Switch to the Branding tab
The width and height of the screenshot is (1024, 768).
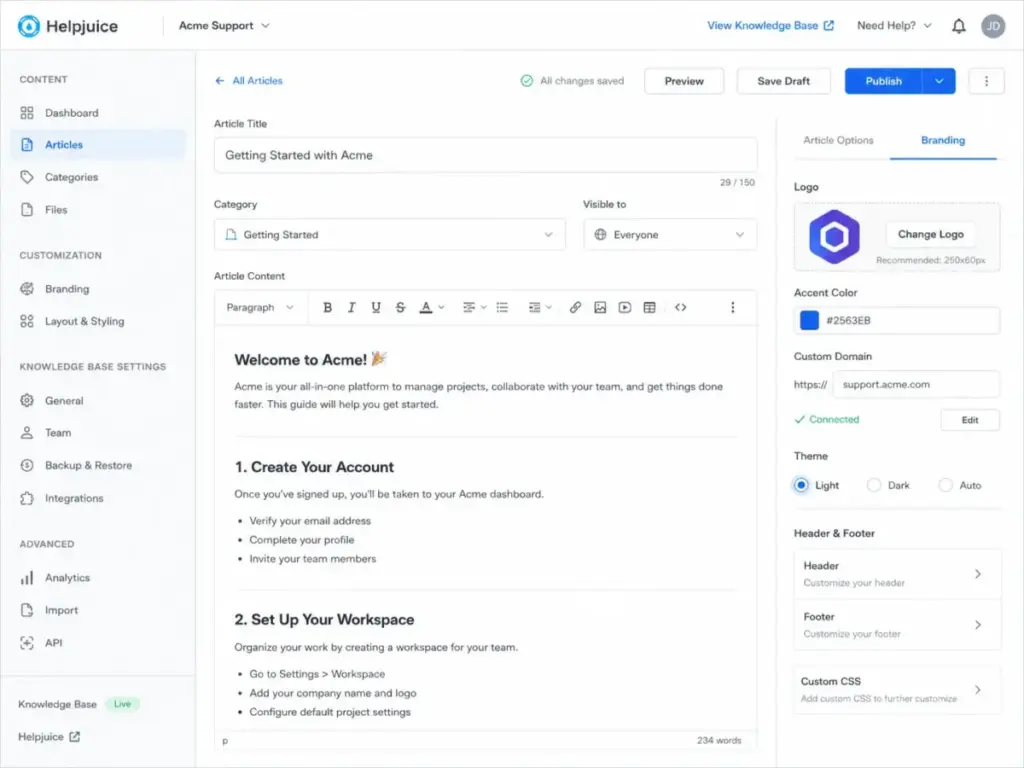(942, 140)
